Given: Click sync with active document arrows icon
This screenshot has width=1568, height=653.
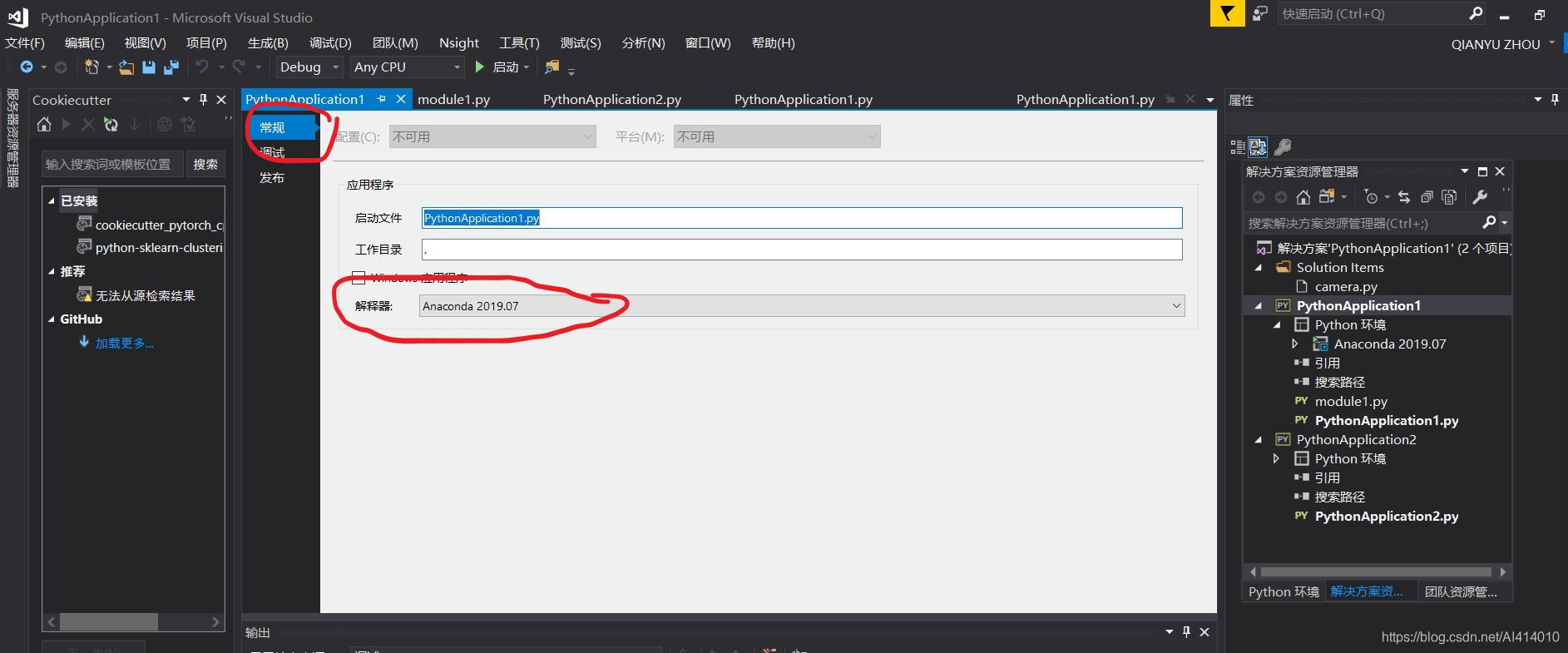Looking at the screenshot, I should [x=1404, y=197].
